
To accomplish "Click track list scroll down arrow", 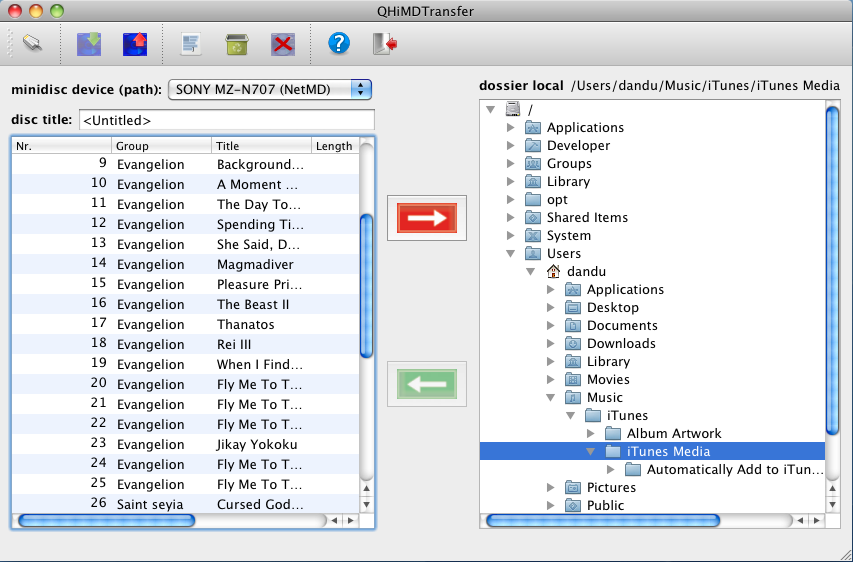I will click(367, 504).
